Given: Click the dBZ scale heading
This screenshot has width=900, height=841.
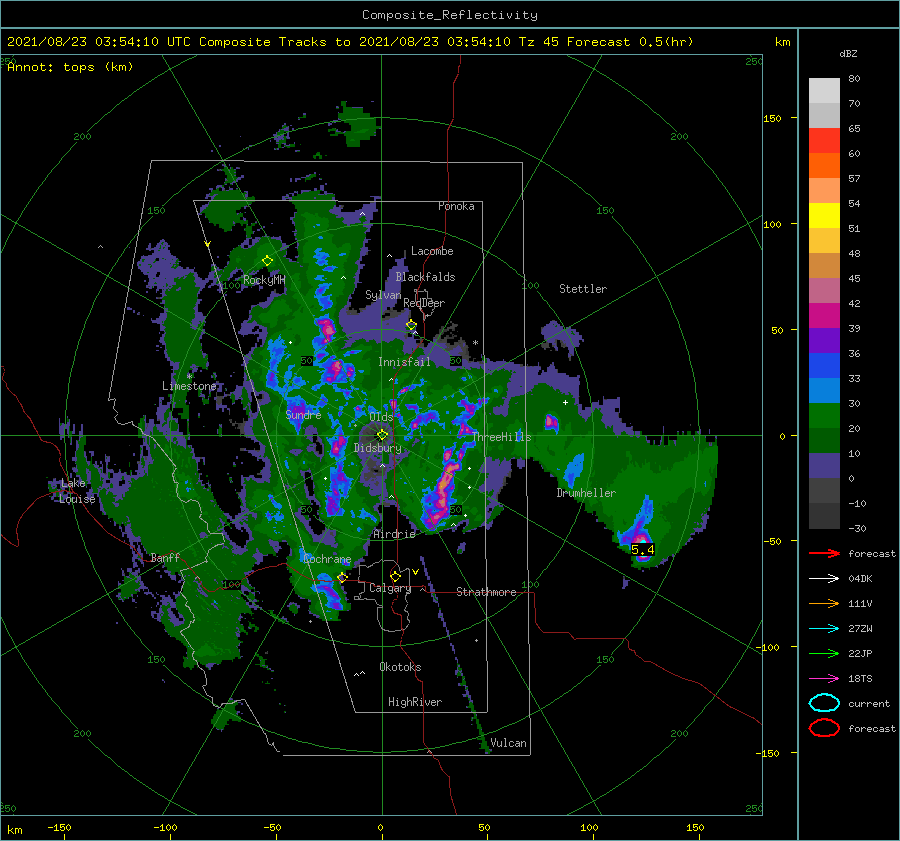Looking at the screenshot, I should pyautogui.click(x=848, y=53).
